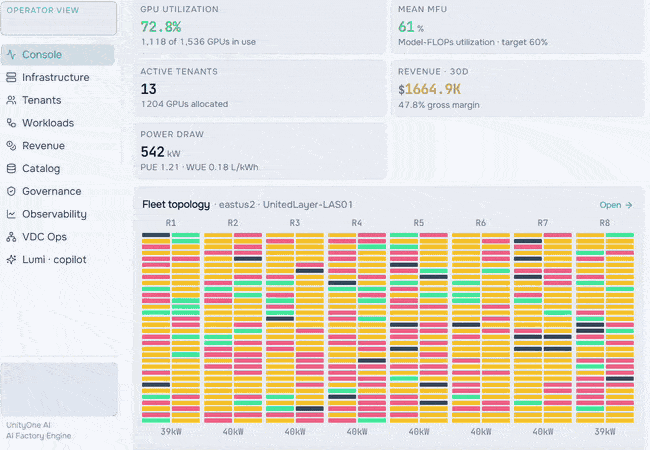This screenshot has width=650, height=450.
Task: Select the Tenants people icon
Action: (x=12, y=100)
